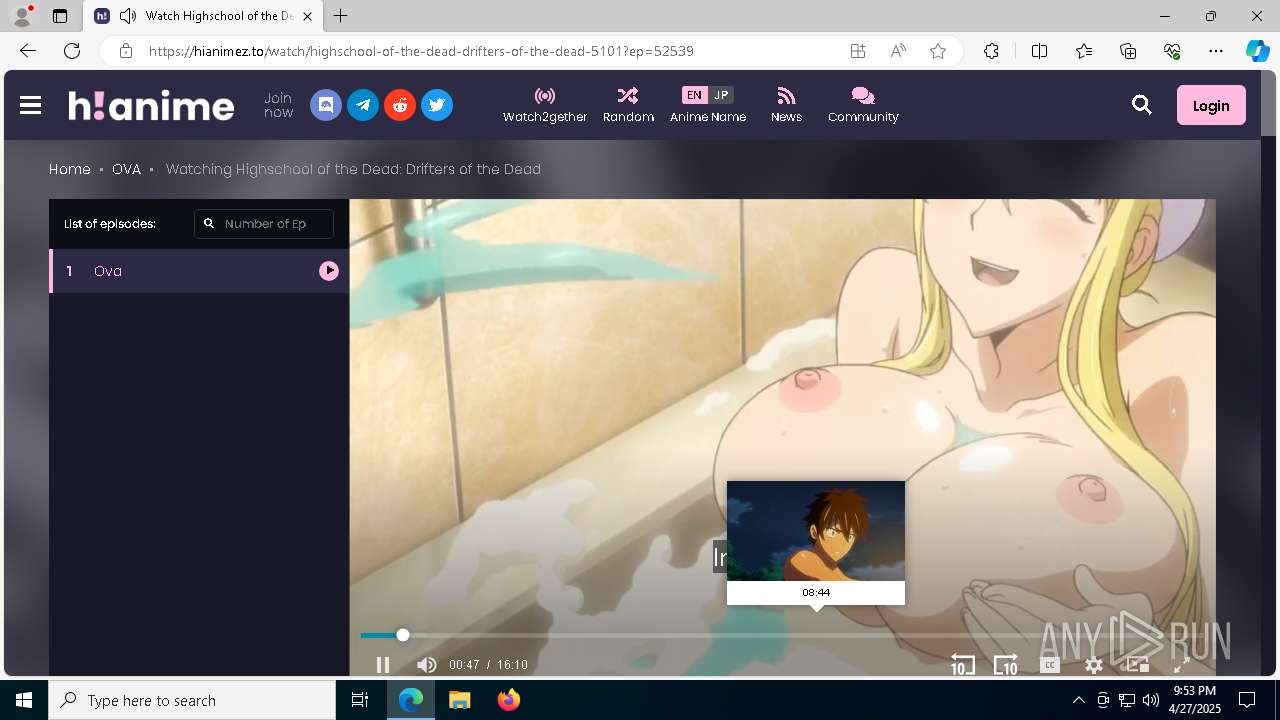The width and height of the screenshot is (1280, 720).
Task: Click the browser address bar URL
Action: (x=421, y=51)
